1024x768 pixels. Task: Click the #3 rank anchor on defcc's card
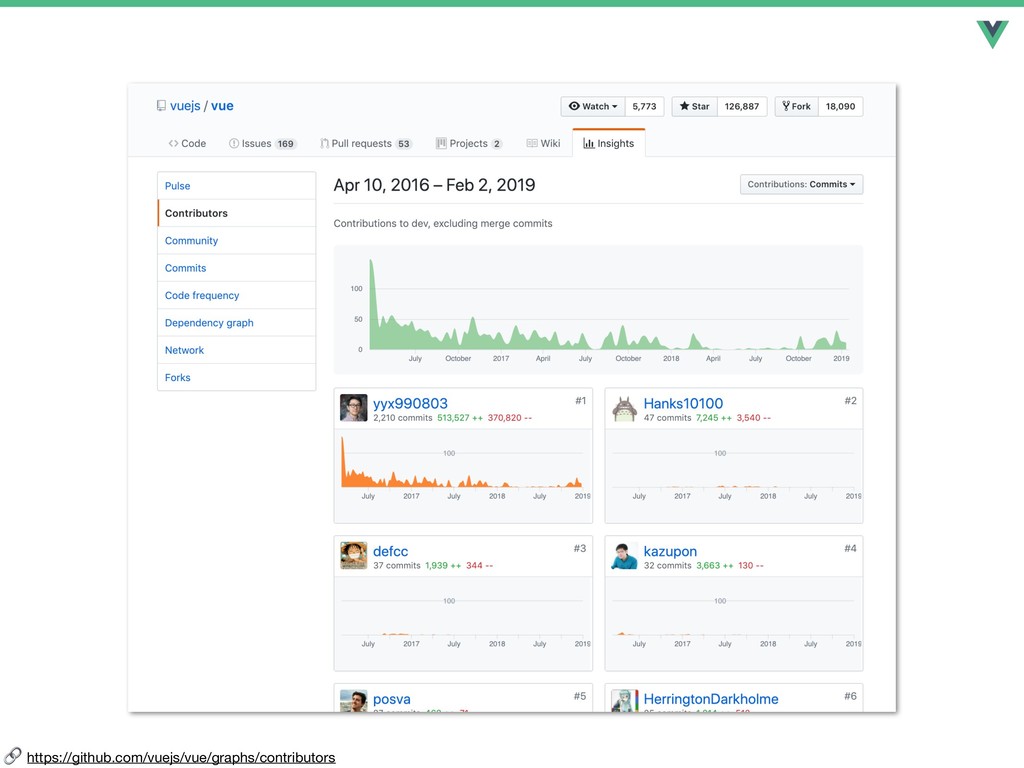coord(580,549)
